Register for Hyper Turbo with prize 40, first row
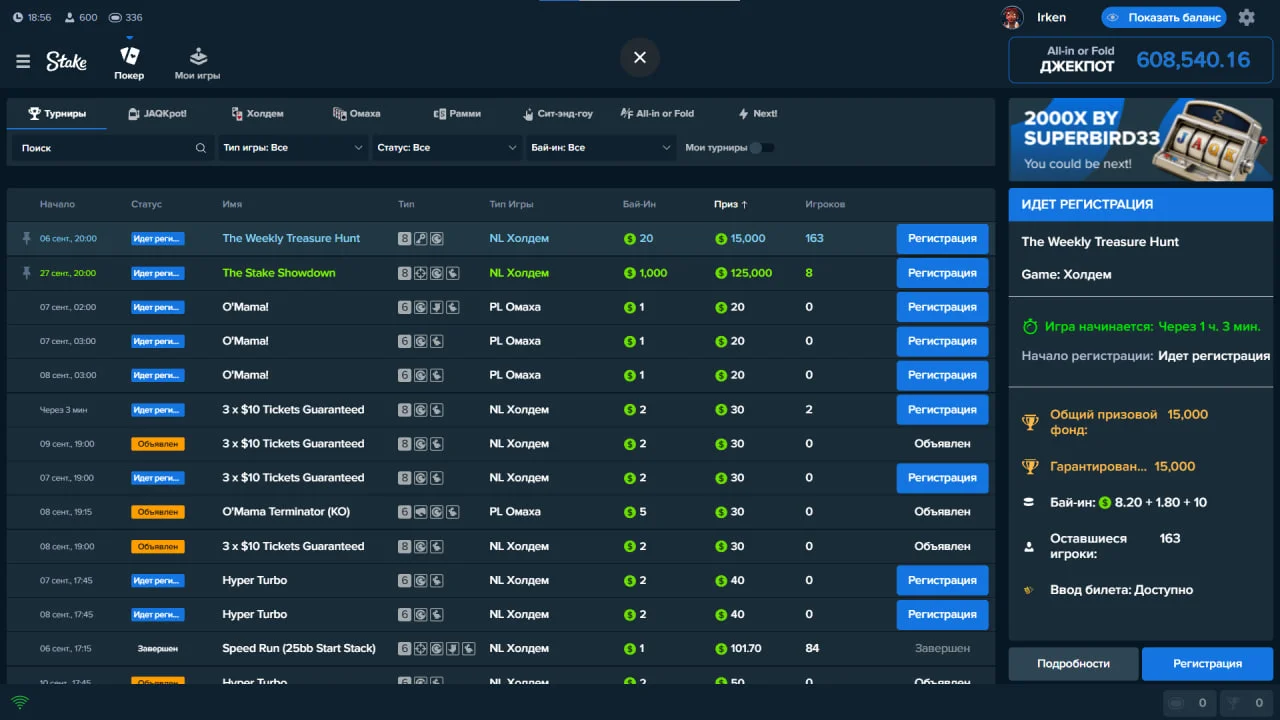This screenshot has width=1280, height=720. coord(942,581)
